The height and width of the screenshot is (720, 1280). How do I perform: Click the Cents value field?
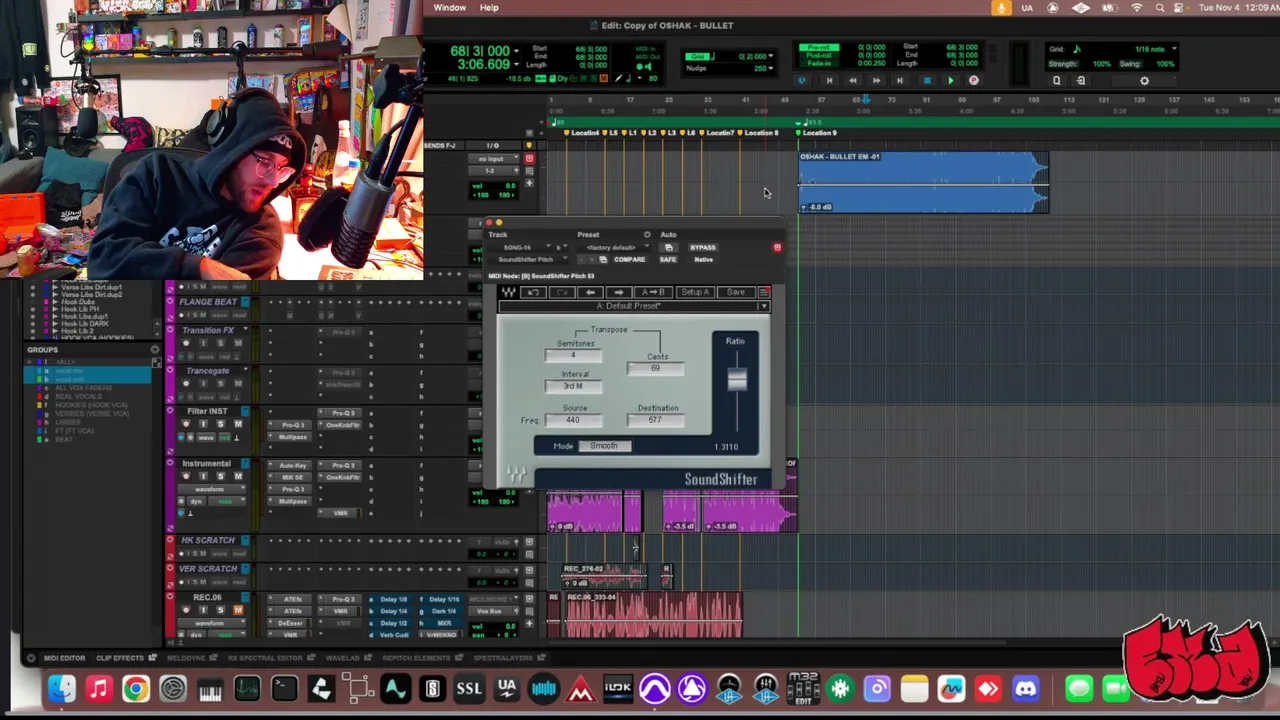(x=655, y=369)
